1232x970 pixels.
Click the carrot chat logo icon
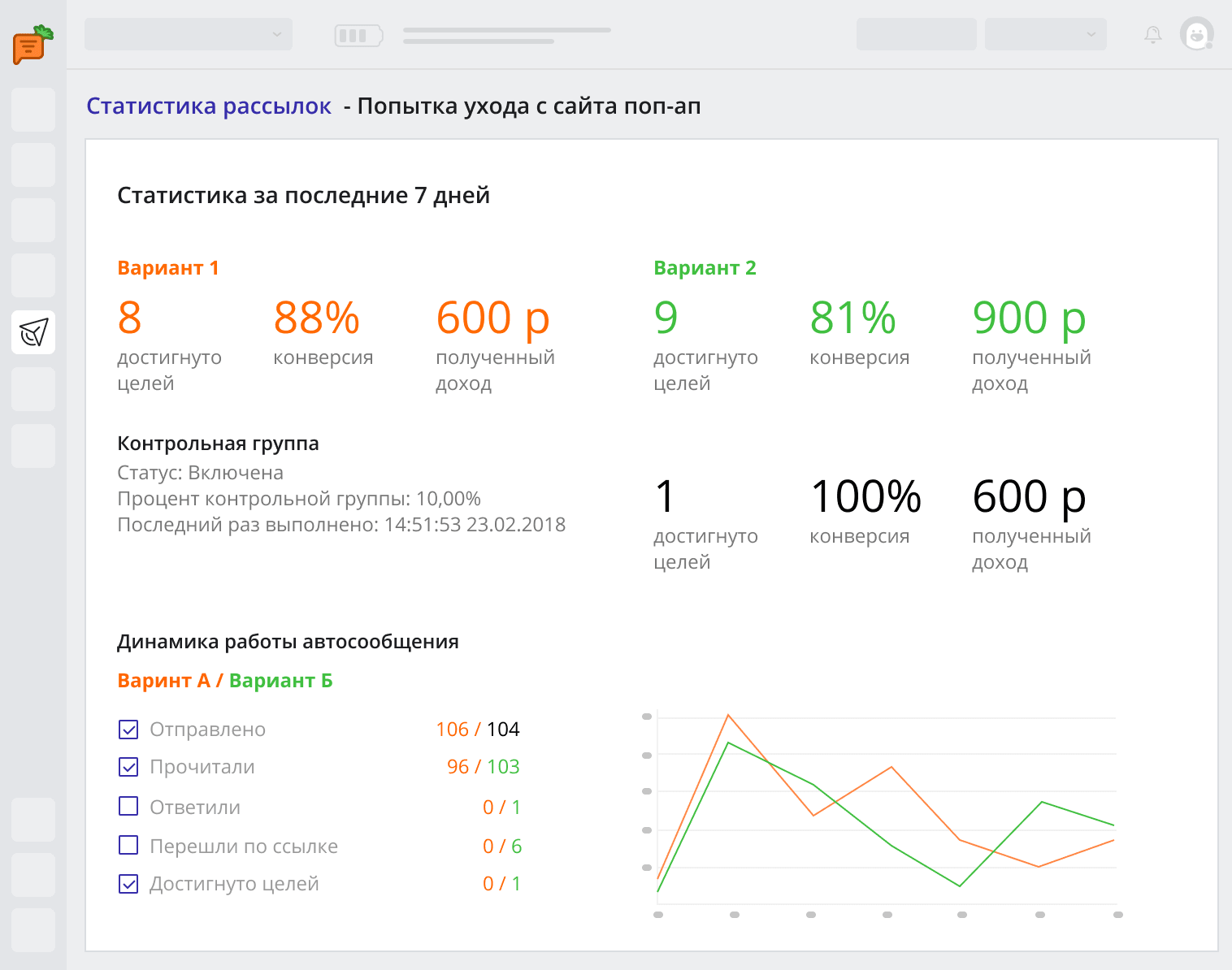click(x=33, y=44)
